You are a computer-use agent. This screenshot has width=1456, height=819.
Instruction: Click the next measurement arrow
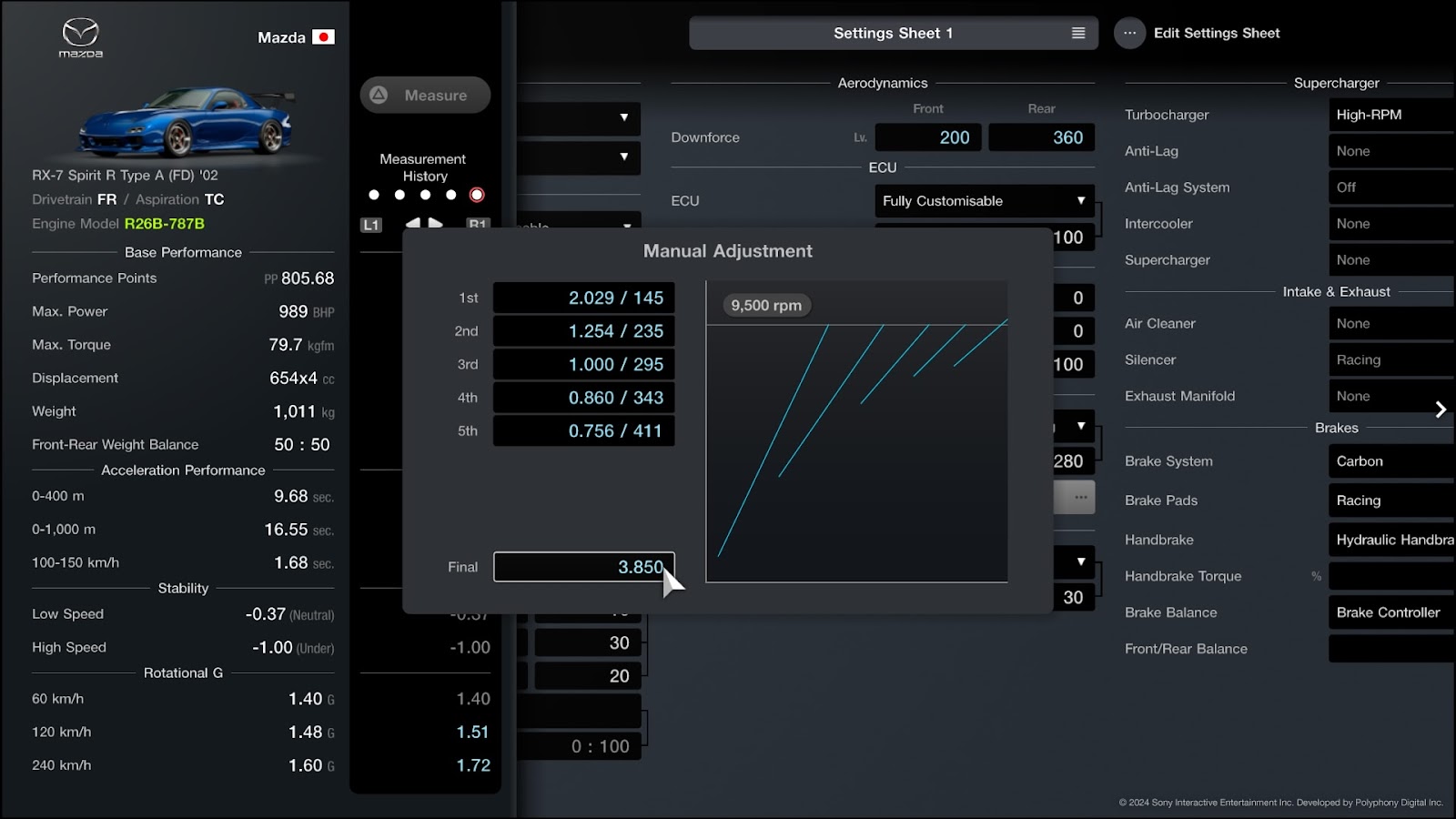tap(435, 222)
